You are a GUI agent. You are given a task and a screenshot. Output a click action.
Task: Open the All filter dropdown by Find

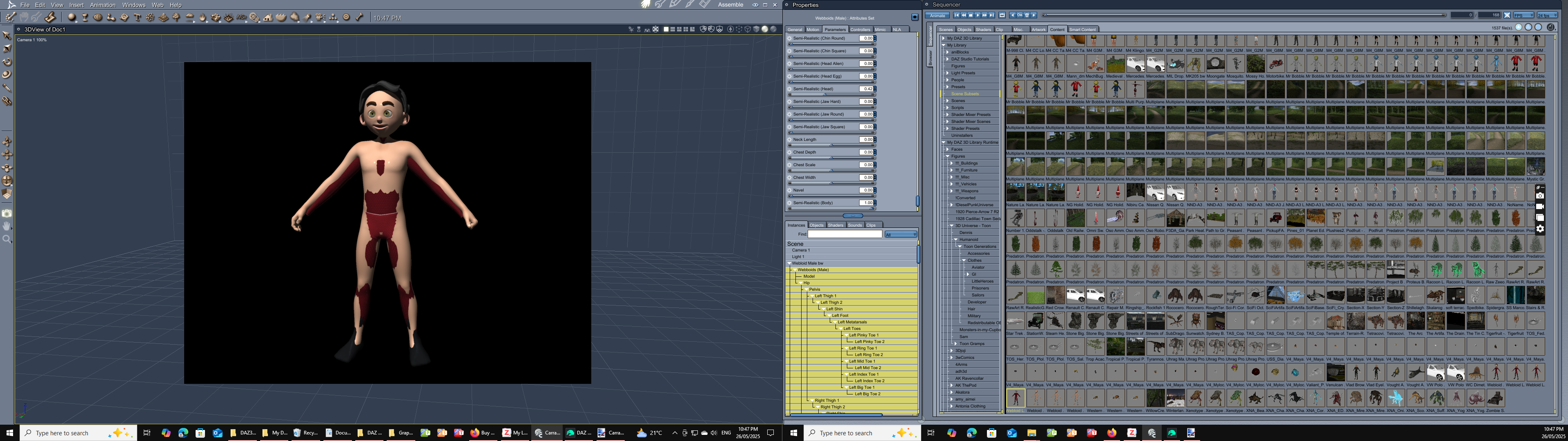click(x=900, y=234)
